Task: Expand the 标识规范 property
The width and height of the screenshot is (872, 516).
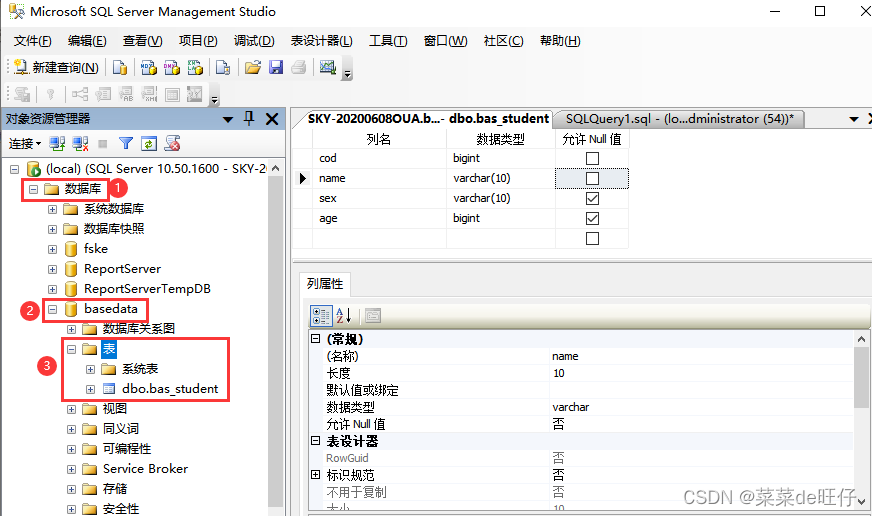Action: point(315,475)
